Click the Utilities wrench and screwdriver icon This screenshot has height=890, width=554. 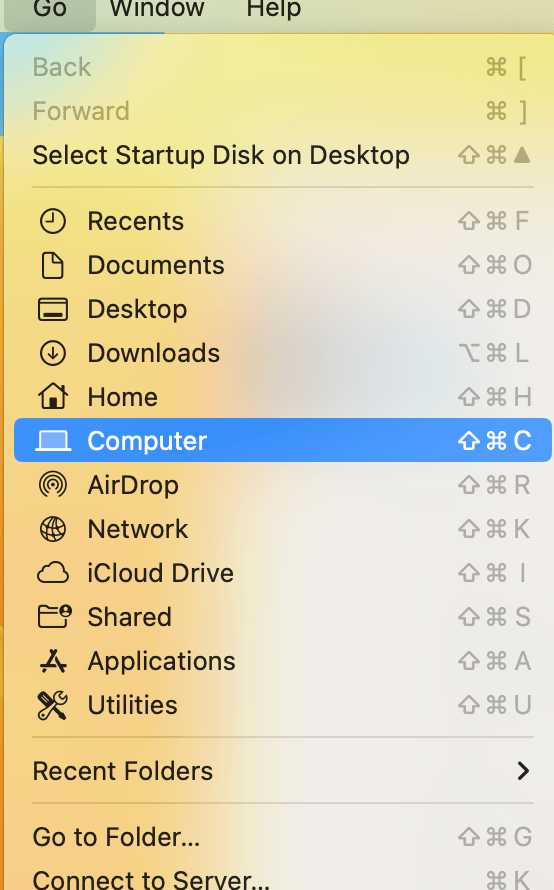click(53, 705)
